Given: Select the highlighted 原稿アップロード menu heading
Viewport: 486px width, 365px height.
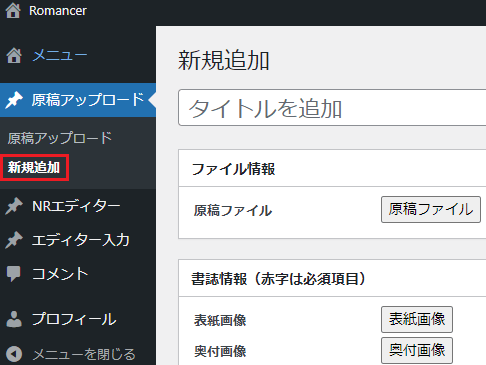Looking at the screenshot, I should pyautogui.click(x=88, y=100).
